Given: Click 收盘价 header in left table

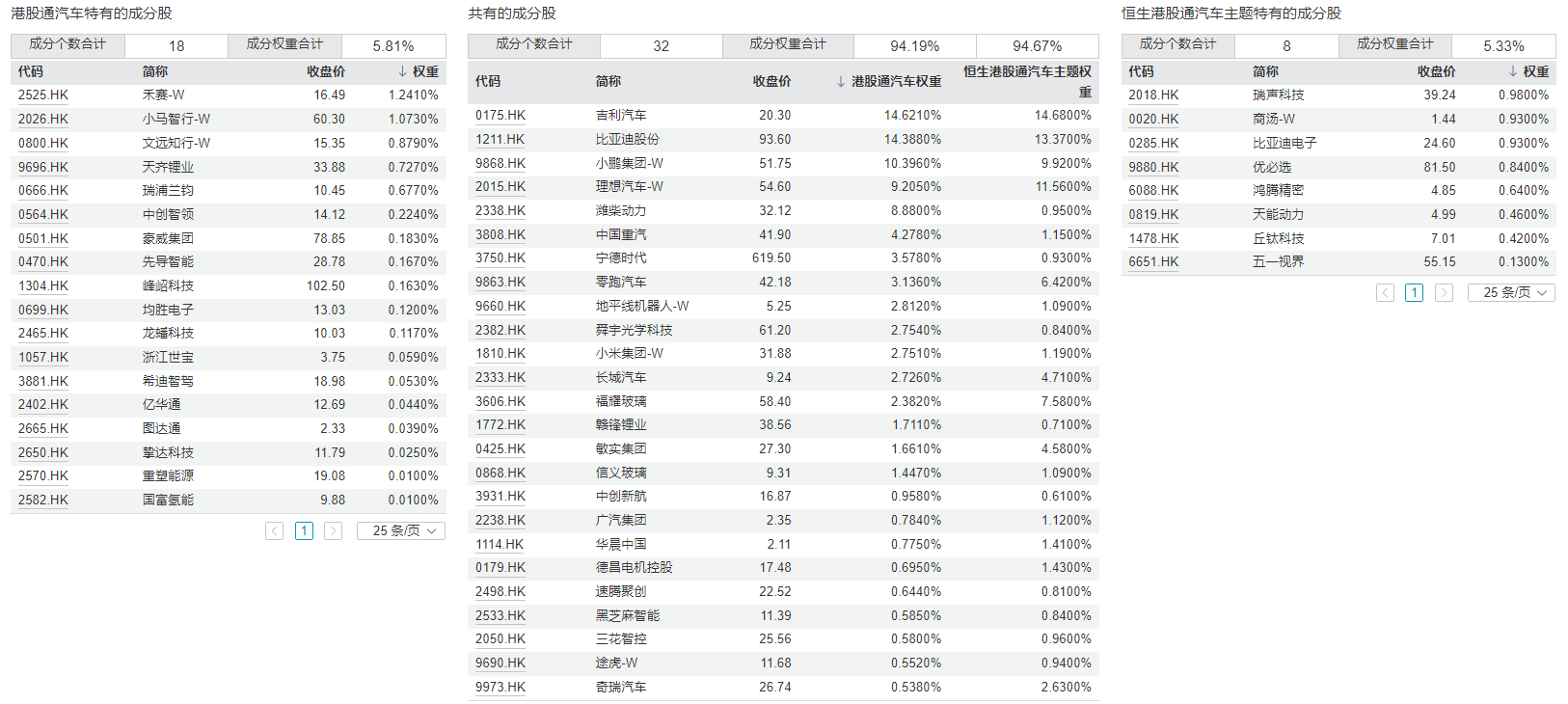Looking at the screenshot, I should tap(326, 71).
